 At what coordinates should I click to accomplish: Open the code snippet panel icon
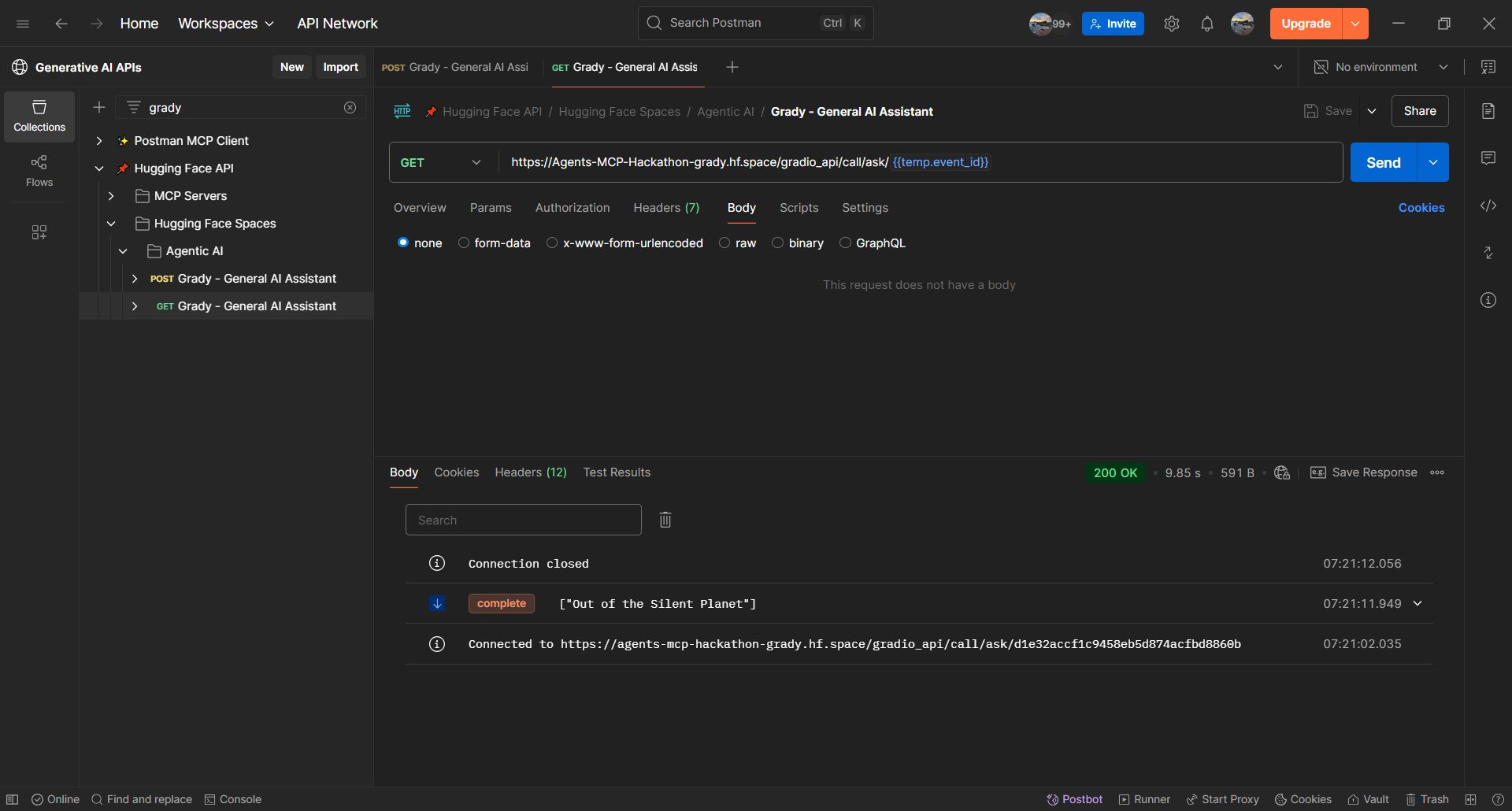pyautogui.click(x=1488, y=206)
